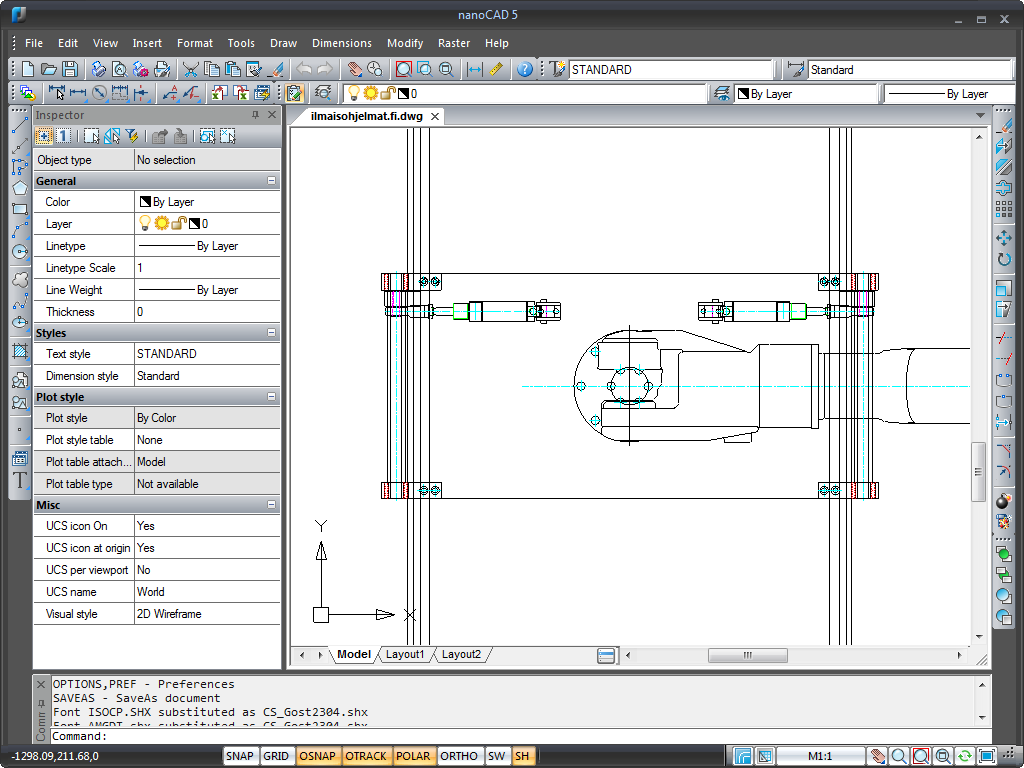Screen dimensions: 1024x768
Task: Click the Linetype Scale value field
Action: (x=208, y=268)
